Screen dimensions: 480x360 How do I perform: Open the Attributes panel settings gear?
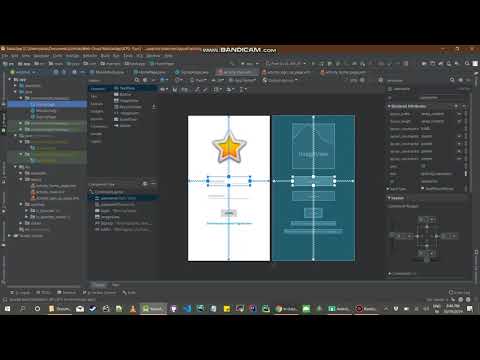pyautogui.click(x=461, y=80)
